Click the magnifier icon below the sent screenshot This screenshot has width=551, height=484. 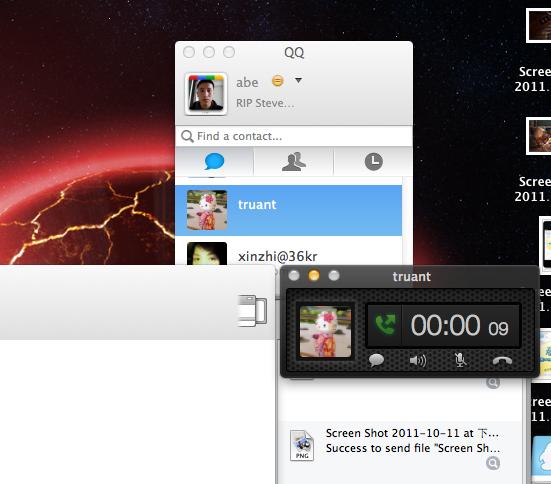coord(493,463)
